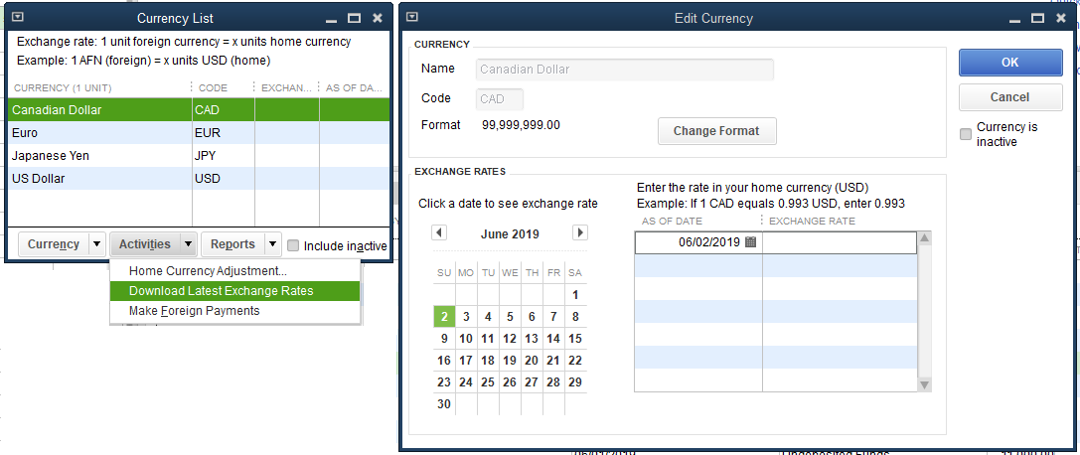Select June 15 in the calendar
This screenshot has width=1080, height=455.
point(575,339)
